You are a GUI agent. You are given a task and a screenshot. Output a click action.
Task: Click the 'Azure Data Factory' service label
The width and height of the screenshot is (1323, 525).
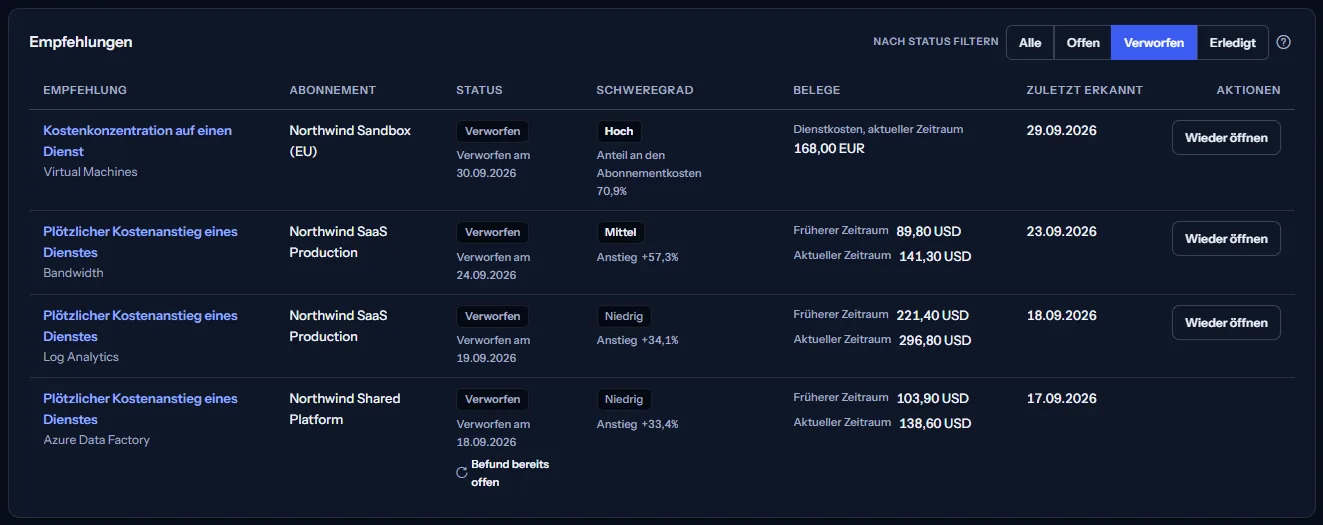[x=96, y=440]
